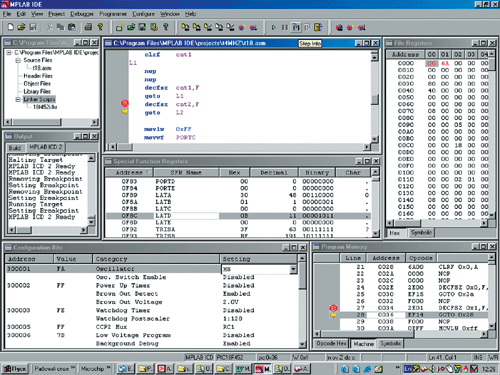Select Watchdog Timer row in Configuration Bits
The height and width of the screenshot is (375, 500).
tap(152, 310)
